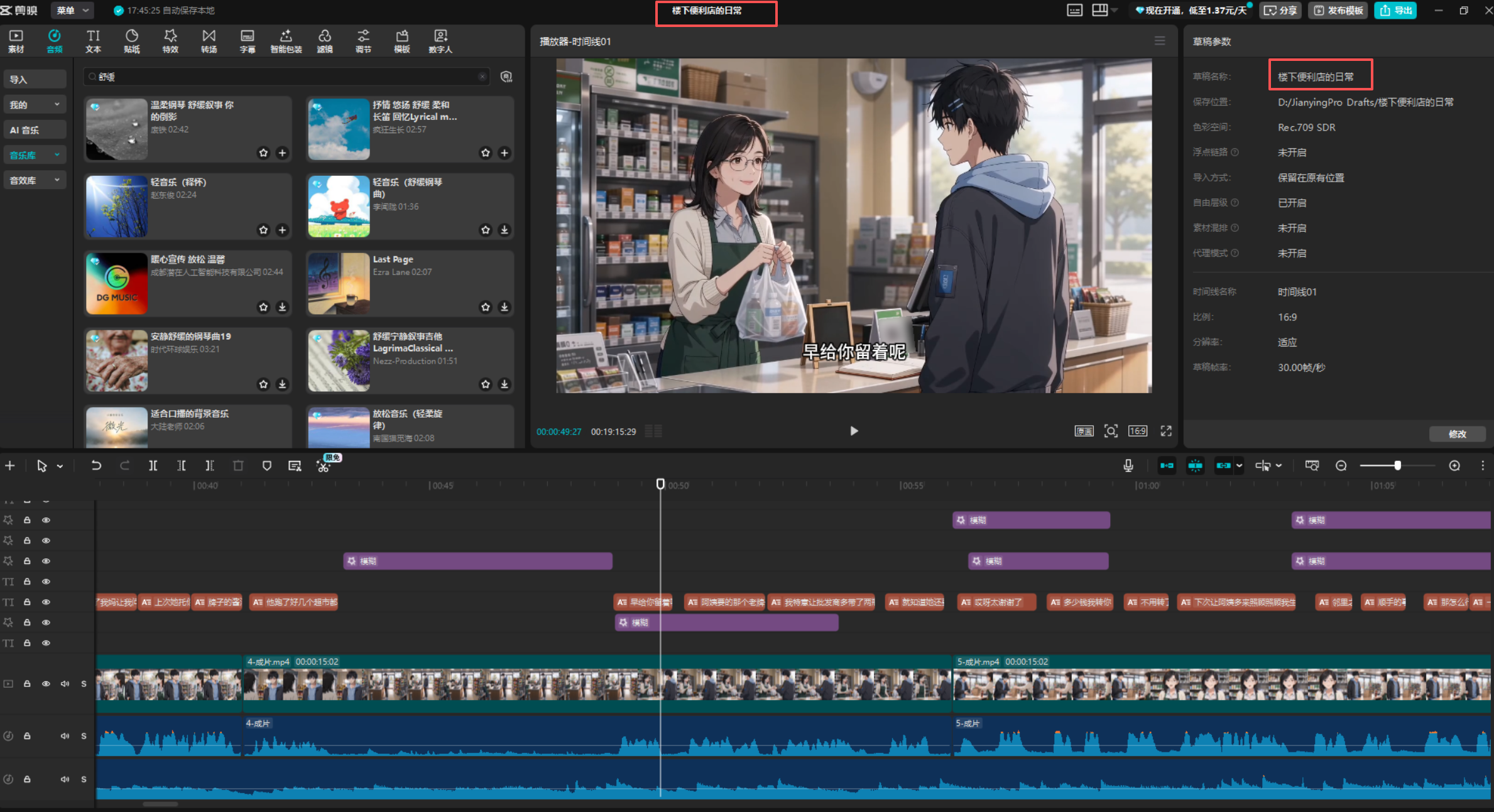Open the 转场 transitions panel

pos(209,41)
